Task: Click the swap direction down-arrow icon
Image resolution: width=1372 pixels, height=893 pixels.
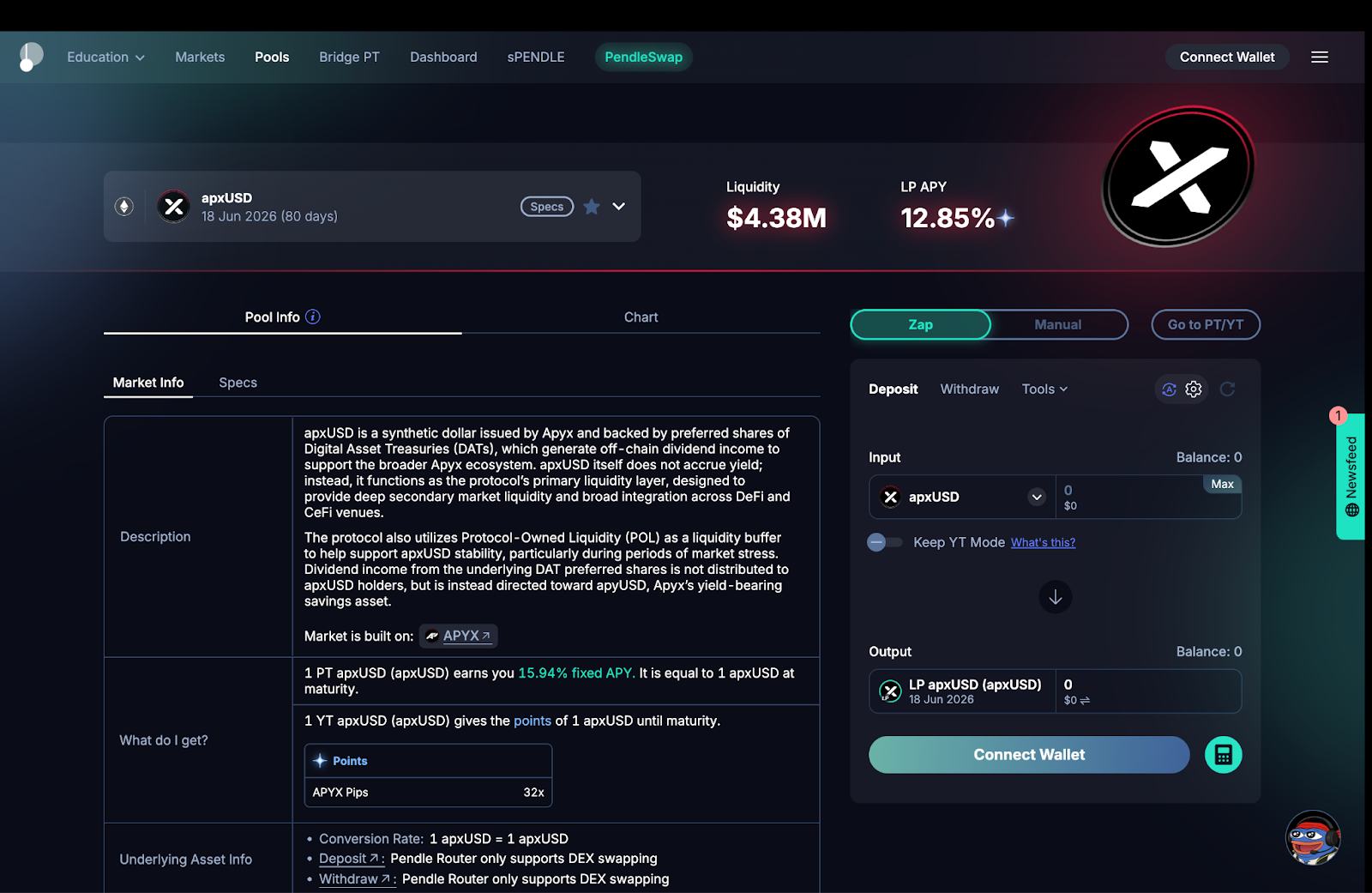Action: 1056,597
